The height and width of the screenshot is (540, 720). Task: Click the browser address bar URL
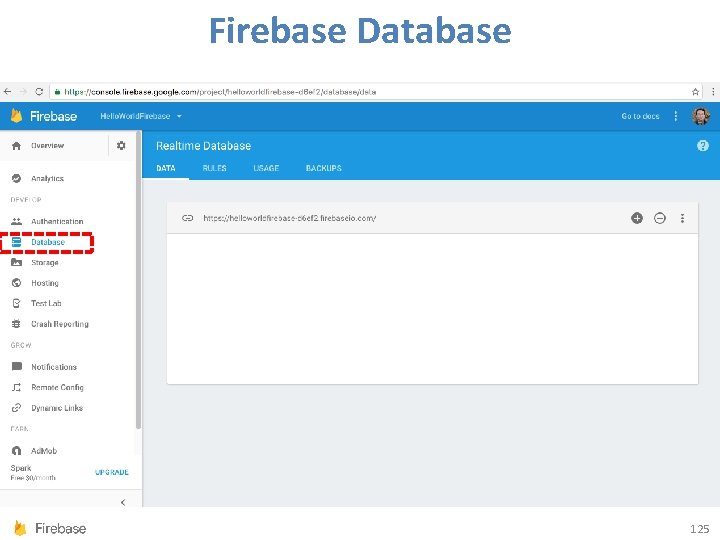point(220,92)
